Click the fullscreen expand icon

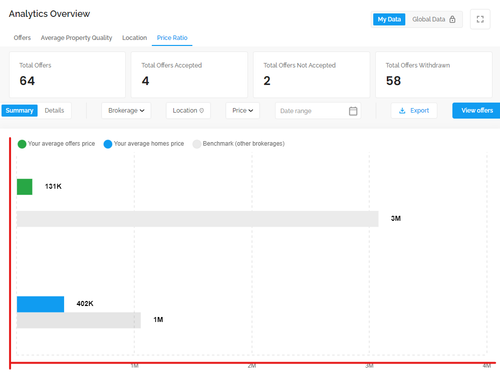click(x=480, y=19)
